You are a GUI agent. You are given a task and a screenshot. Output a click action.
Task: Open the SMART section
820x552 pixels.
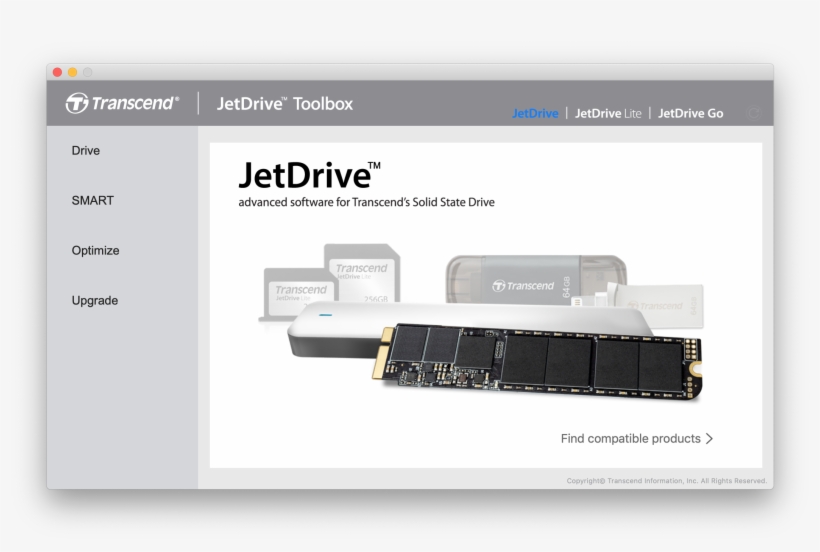93,201
